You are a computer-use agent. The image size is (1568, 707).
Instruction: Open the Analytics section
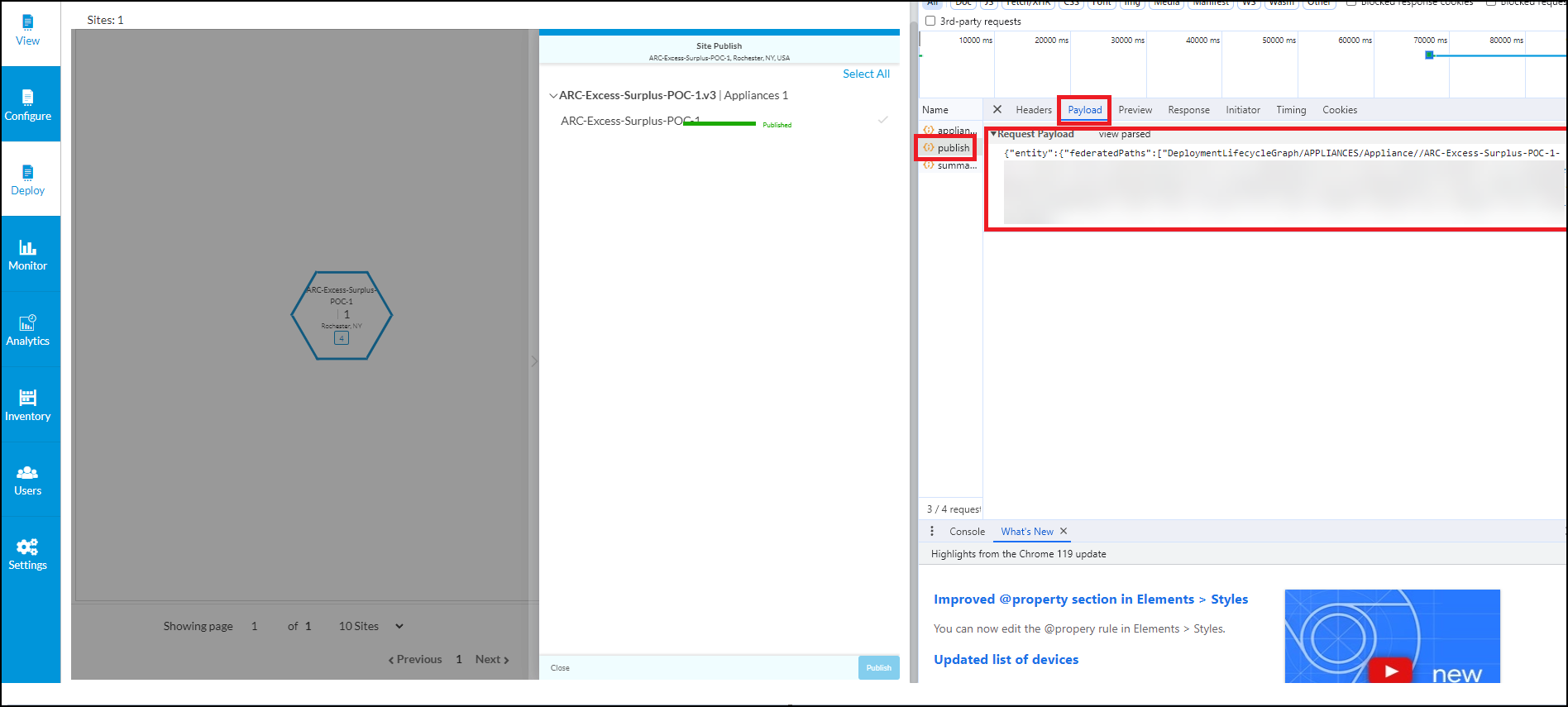(x=28, y=330)
